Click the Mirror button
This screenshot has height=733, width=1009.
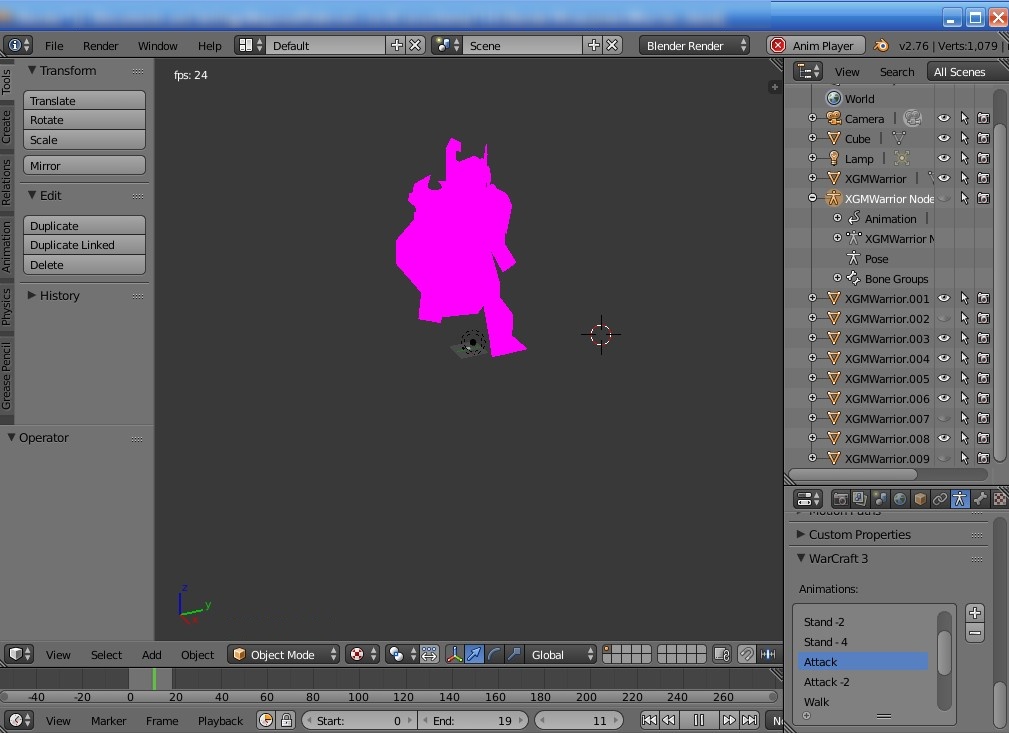click(84, 165)
